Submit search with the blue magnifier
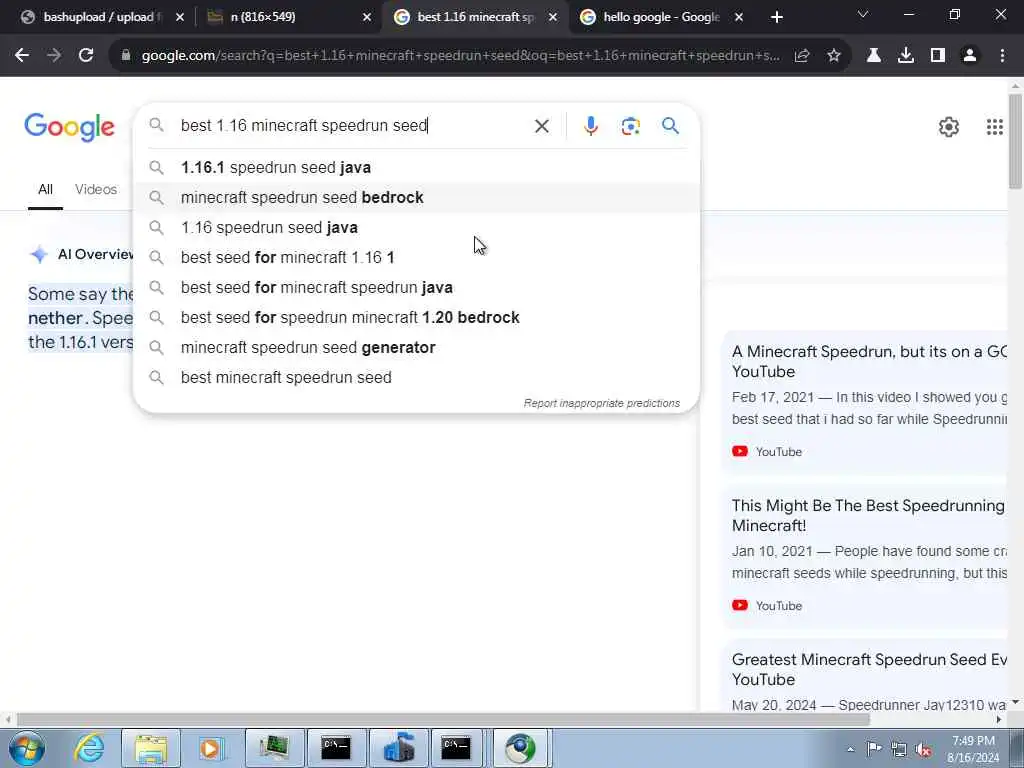1024x768 pixels. click(670, 125)
